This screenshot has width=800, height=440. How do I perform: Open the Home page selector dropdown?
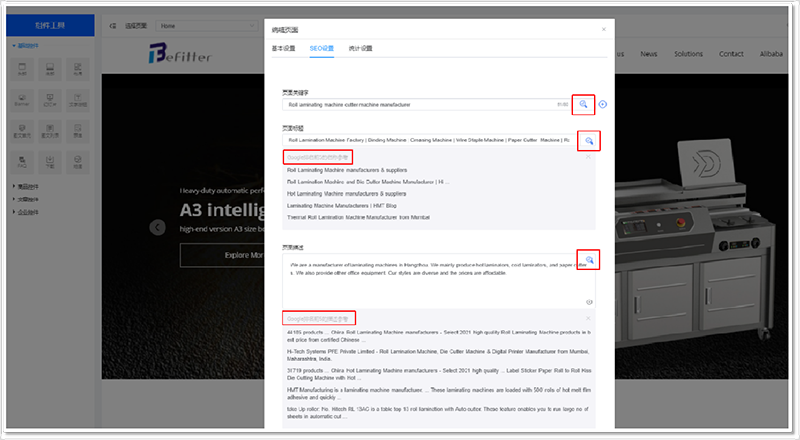pyautogui.click(x=207, y=26)
